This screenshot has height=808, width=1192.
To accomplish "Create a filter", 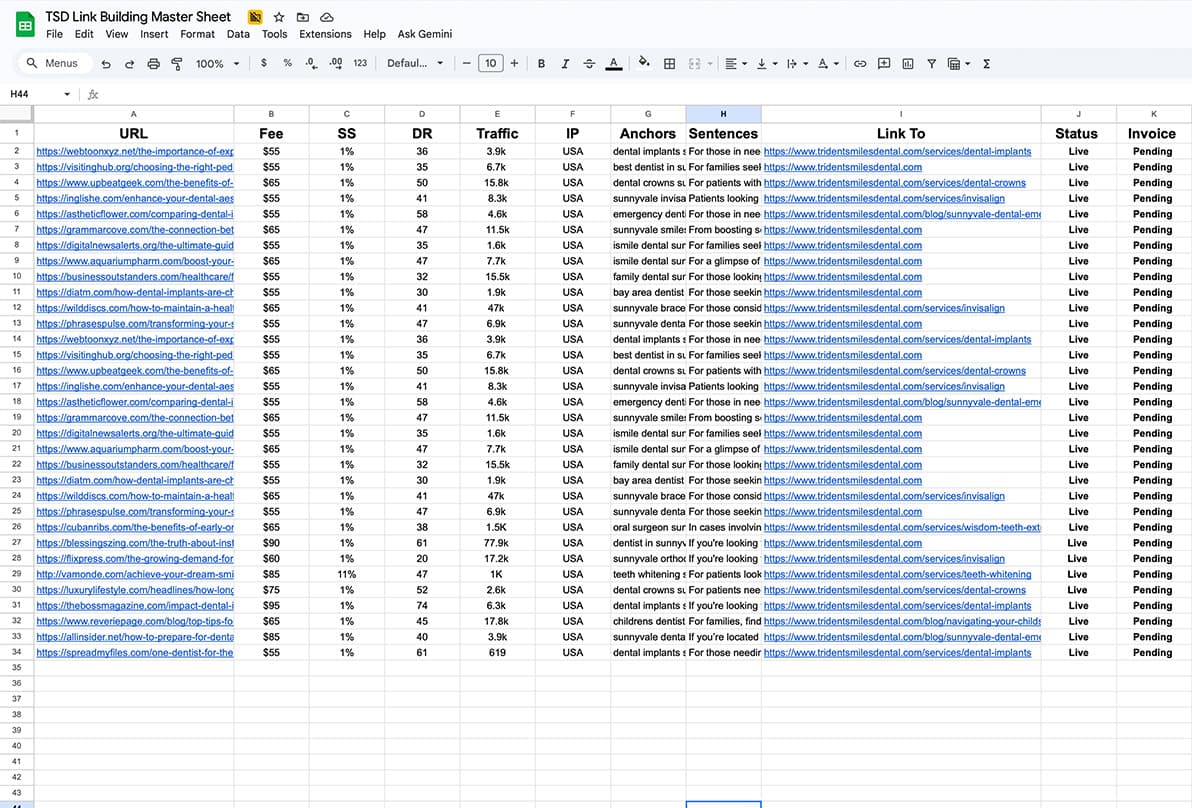I will tap(931, 64).
